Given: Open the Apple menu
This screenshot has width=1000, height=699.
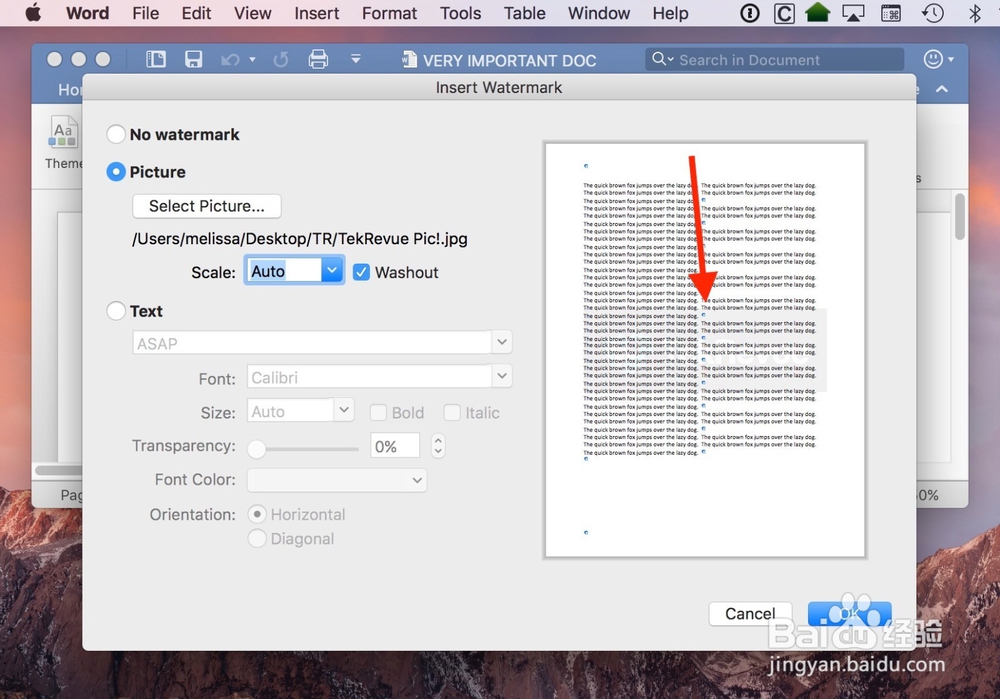Looking at the screenshot, I should click(x=33, y=13).
